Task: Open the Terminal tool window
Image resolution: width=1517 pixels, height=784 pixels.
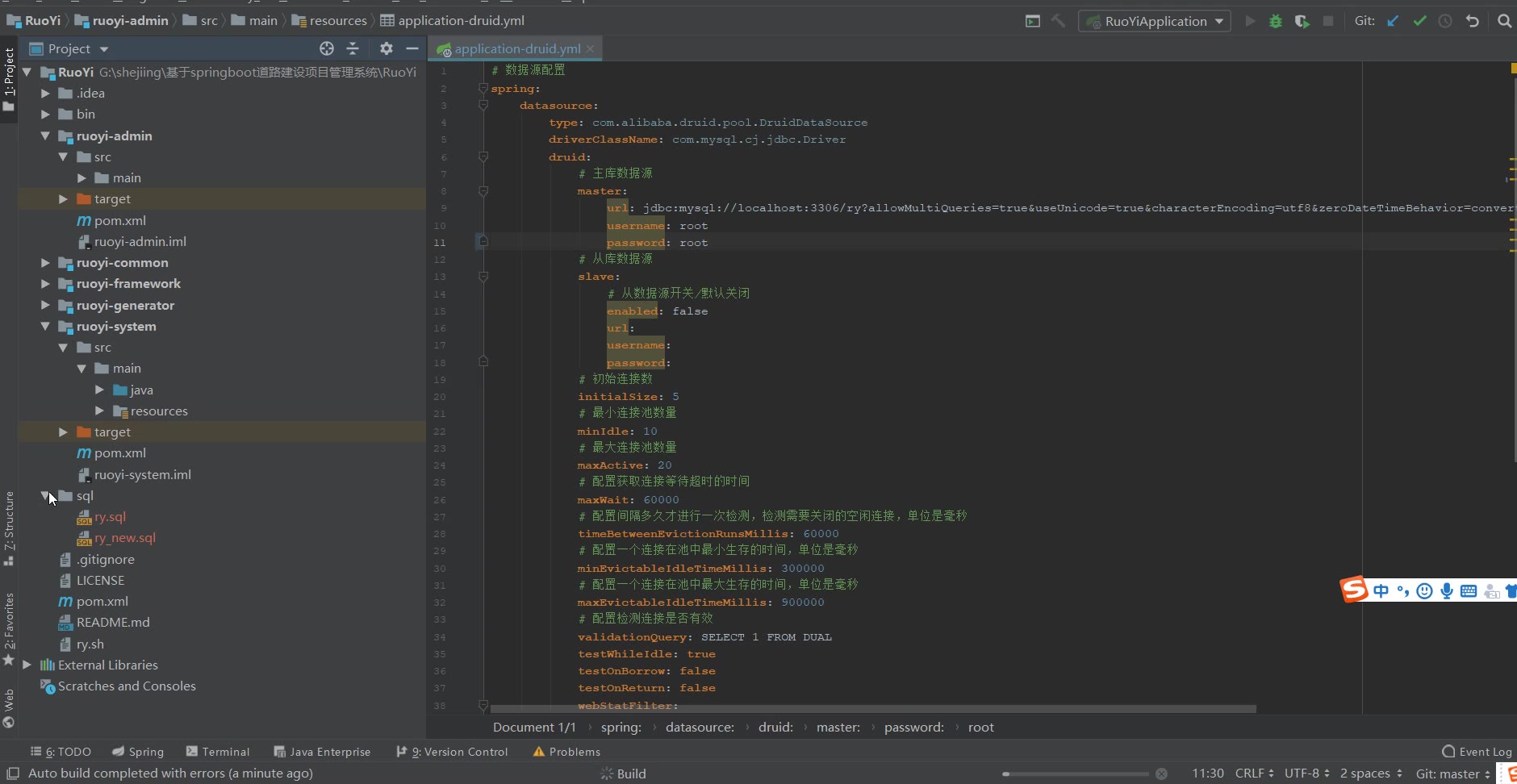Action: 218,752
